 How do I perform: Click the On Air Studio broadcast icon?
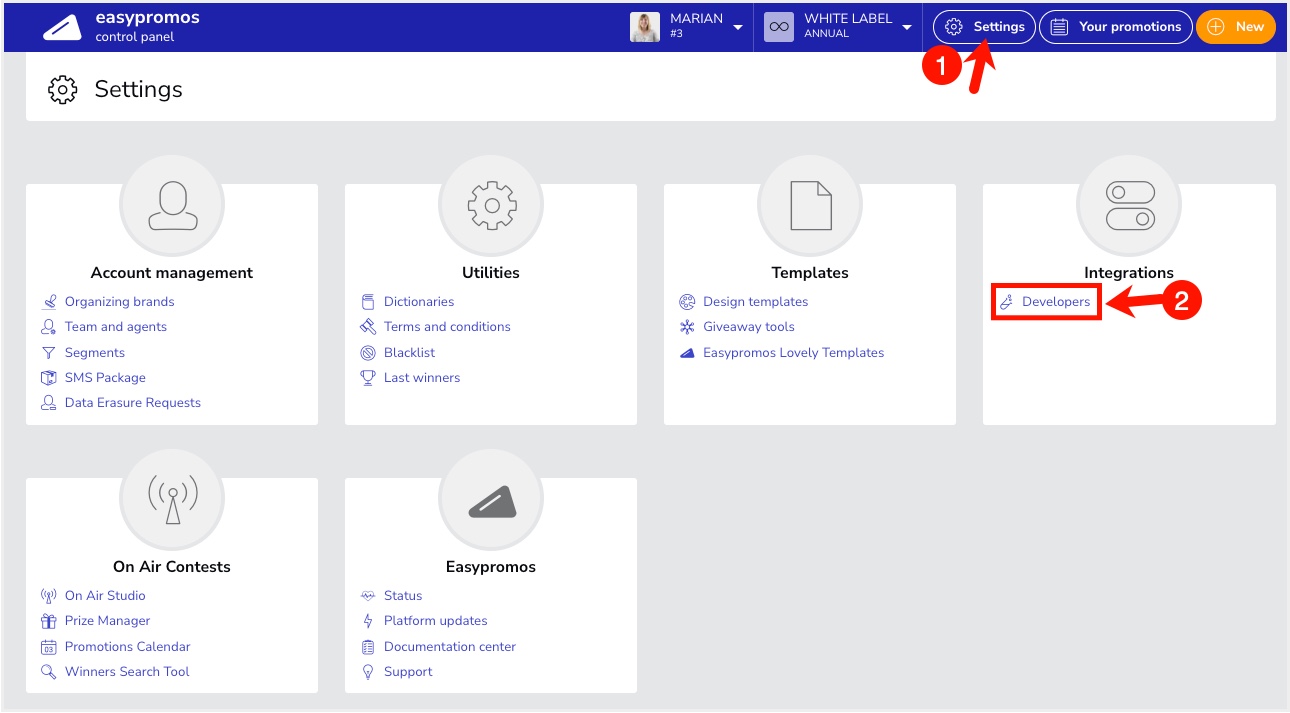coord(48,596)
